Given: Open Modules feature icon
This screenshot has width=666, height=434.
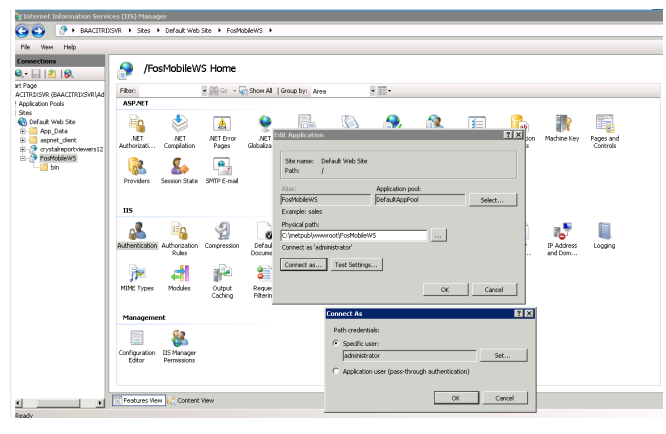Looking at the screenshot, I should point(179,278).
